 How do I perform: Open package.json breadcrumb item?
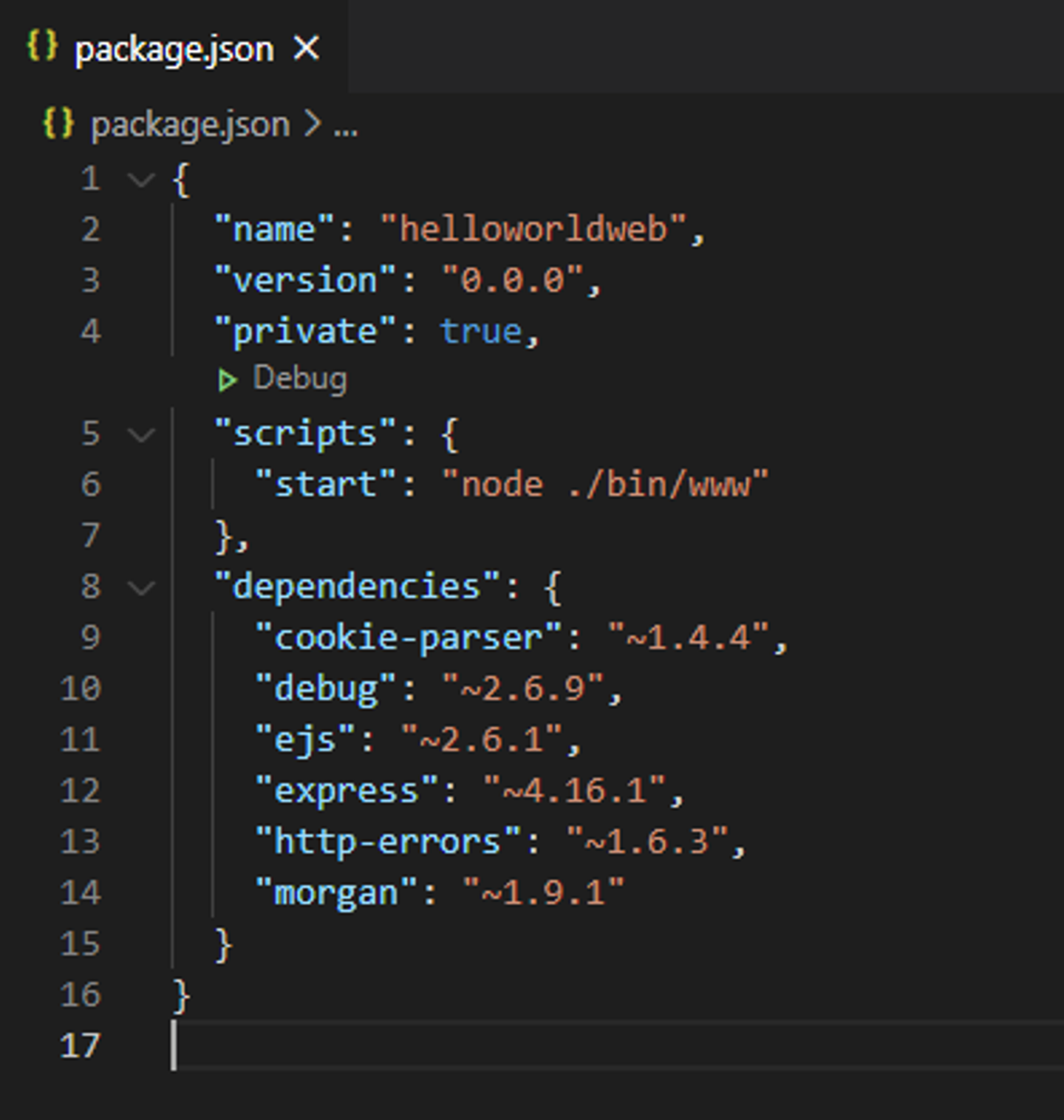point(190,125)
